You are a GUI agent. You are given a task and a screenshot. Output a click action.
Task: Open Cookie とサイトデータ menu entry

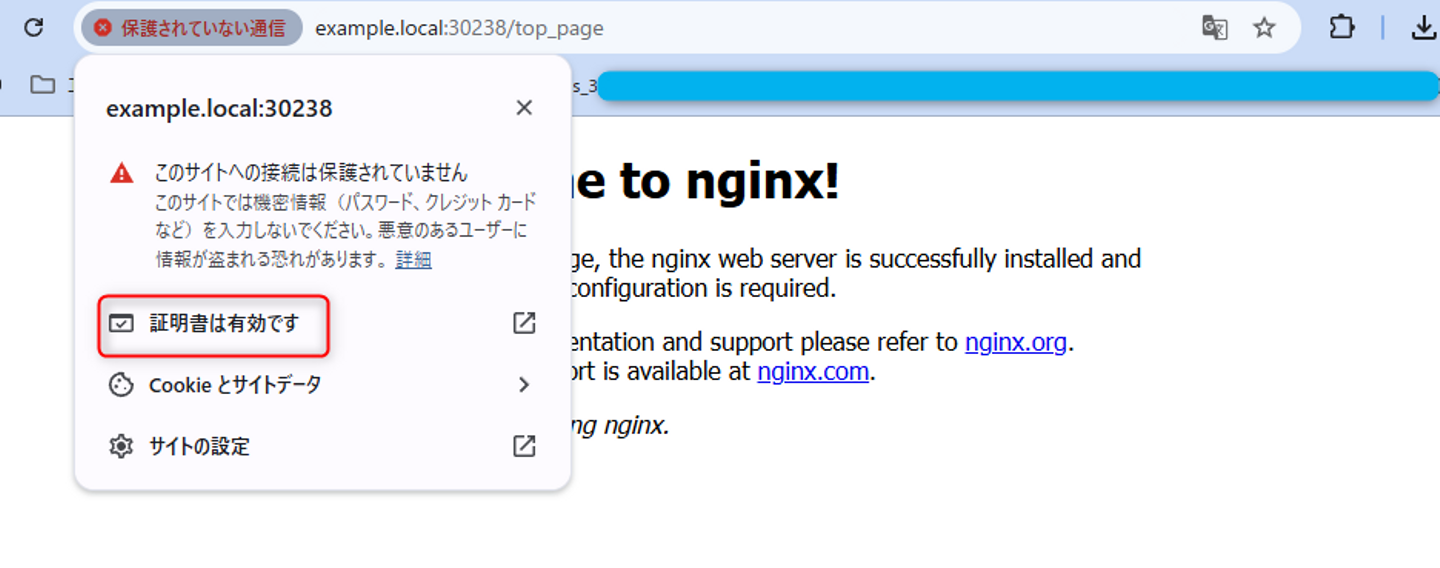coord(323,385)
